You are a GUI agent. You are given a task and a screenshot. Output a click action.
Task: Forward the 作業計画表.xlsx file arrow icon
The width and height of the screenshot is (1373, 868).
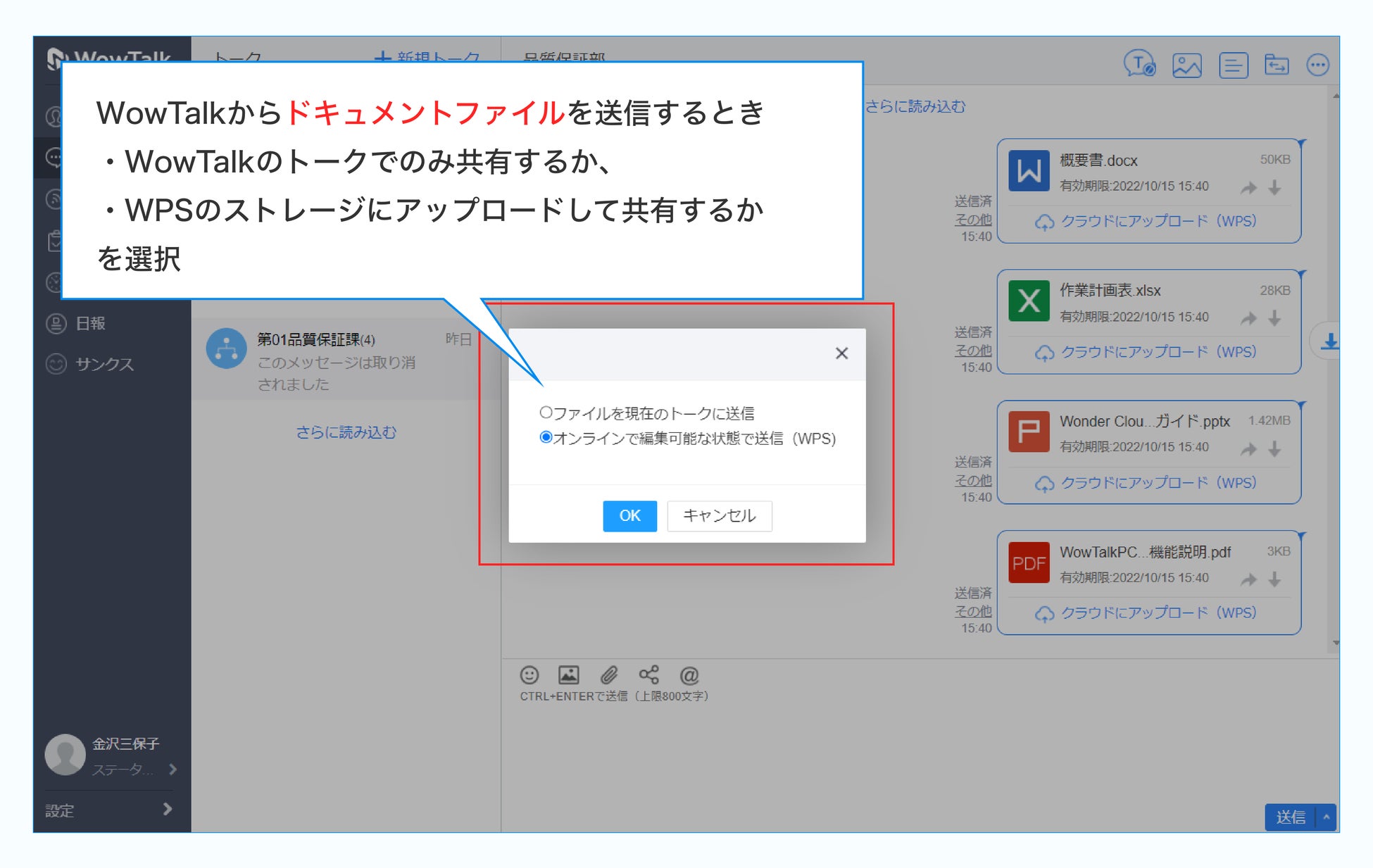[1248, 318]
